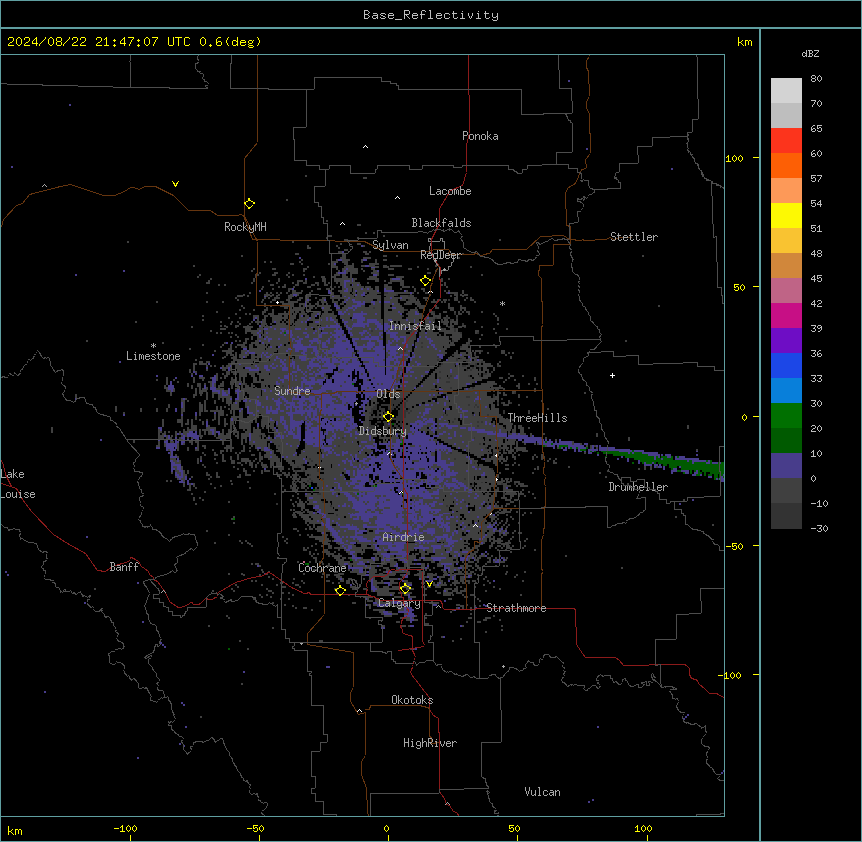Click the Drumheller label
This screenshot has height=842, width=862.
pyautogui.click(x=638, y=487)
